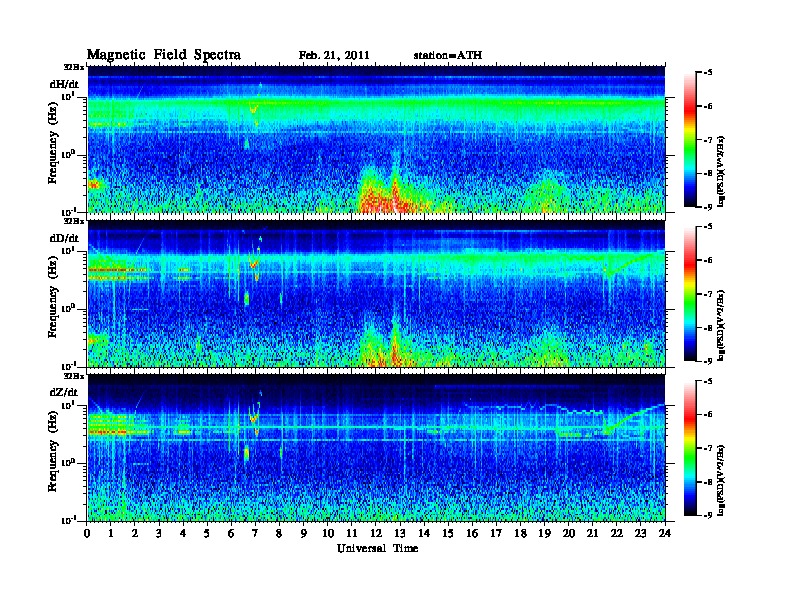Click hour 19 on the Universal Time axis
Viewport: 792px width, 612px height.
click(544, 533)
